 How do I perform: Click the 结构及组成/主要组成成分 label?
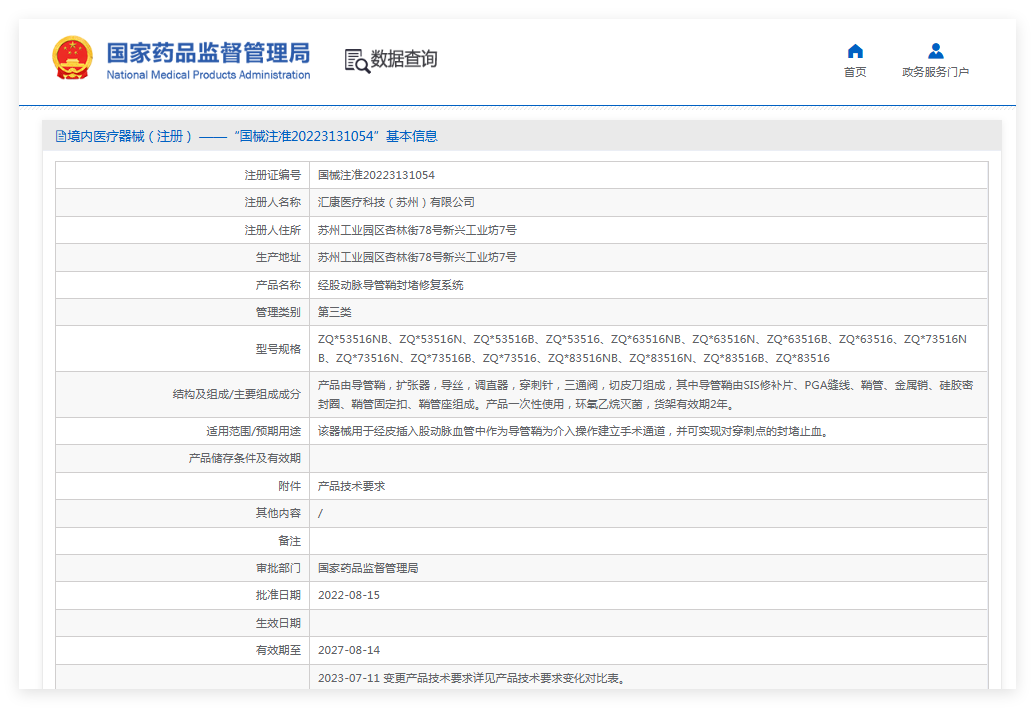[x=236, y=395]
